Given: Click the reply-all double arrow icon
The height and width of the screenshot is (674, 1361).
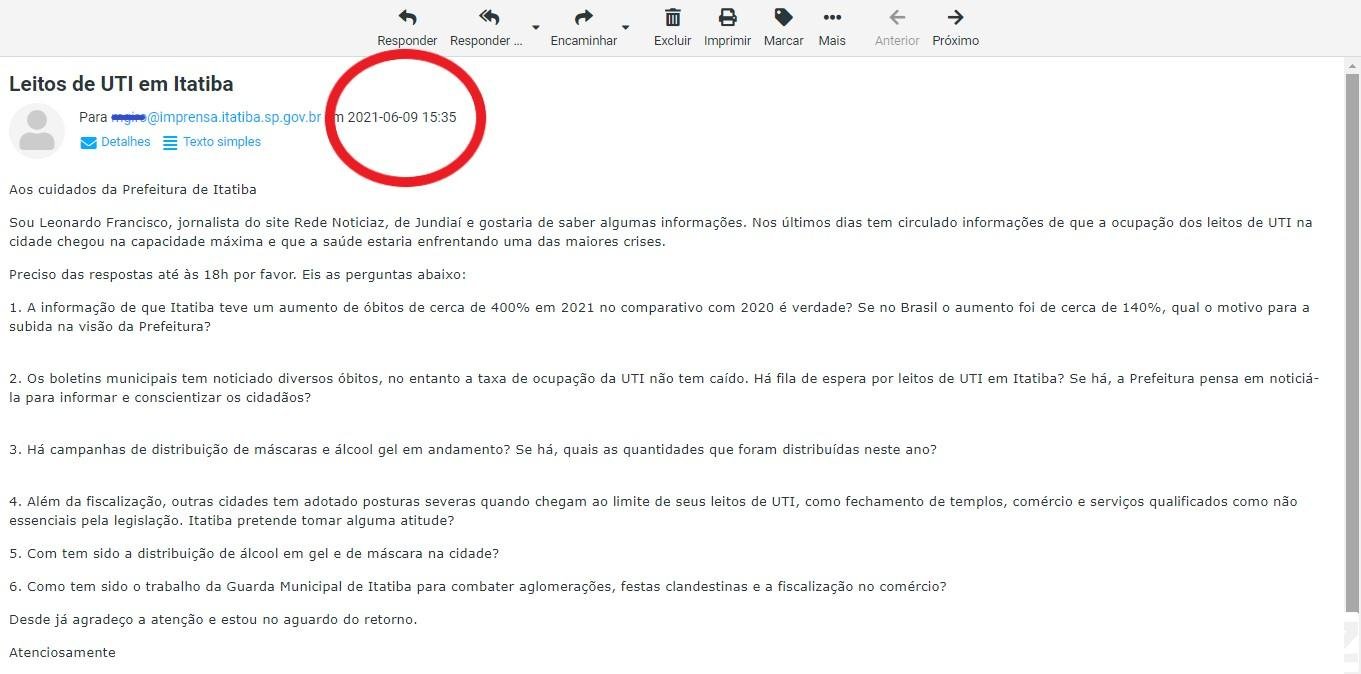Looking at the screenshot, I should point(488,18).
